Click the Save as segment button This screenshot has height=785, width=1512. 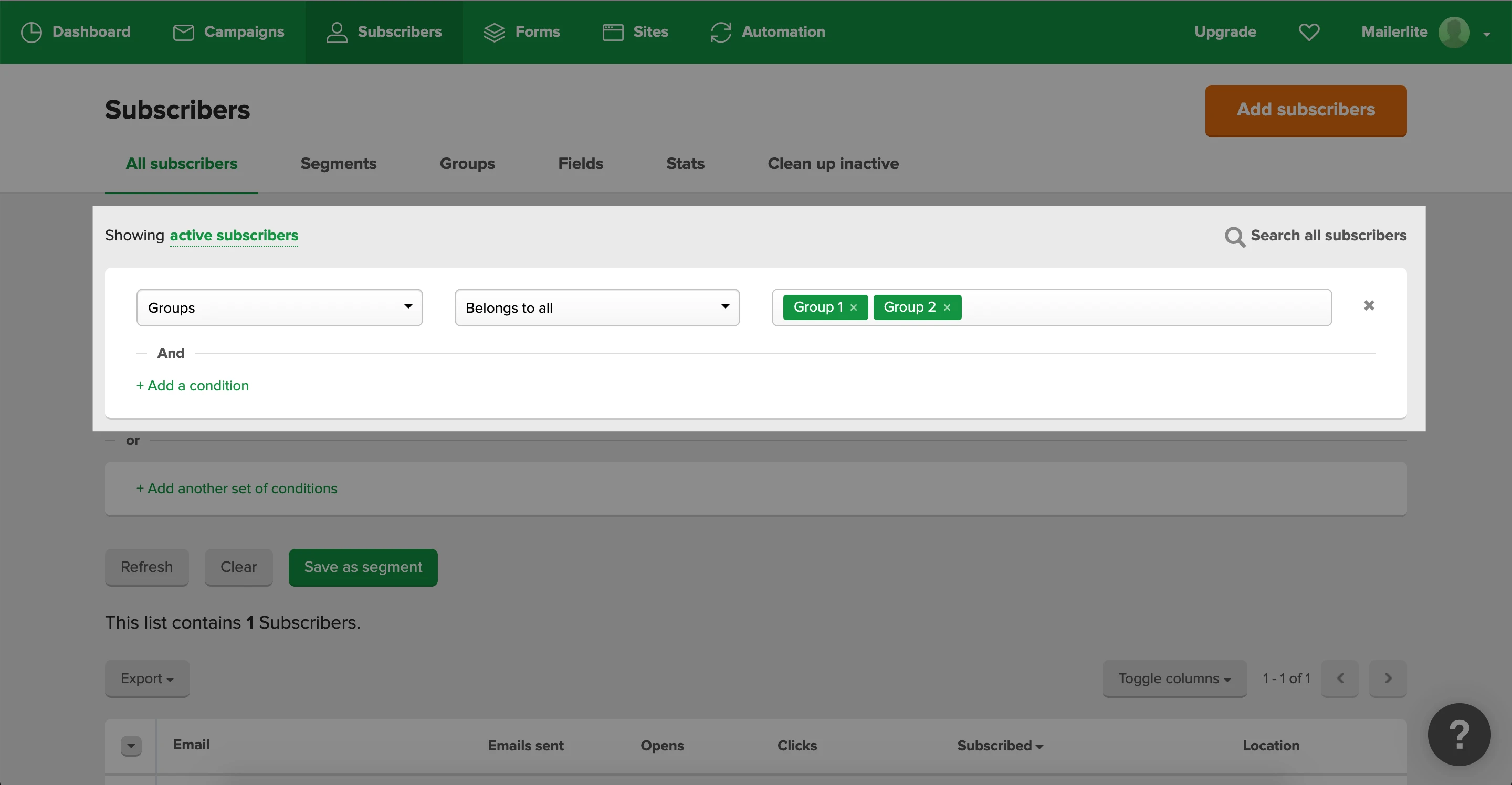(x=363, y=567)
